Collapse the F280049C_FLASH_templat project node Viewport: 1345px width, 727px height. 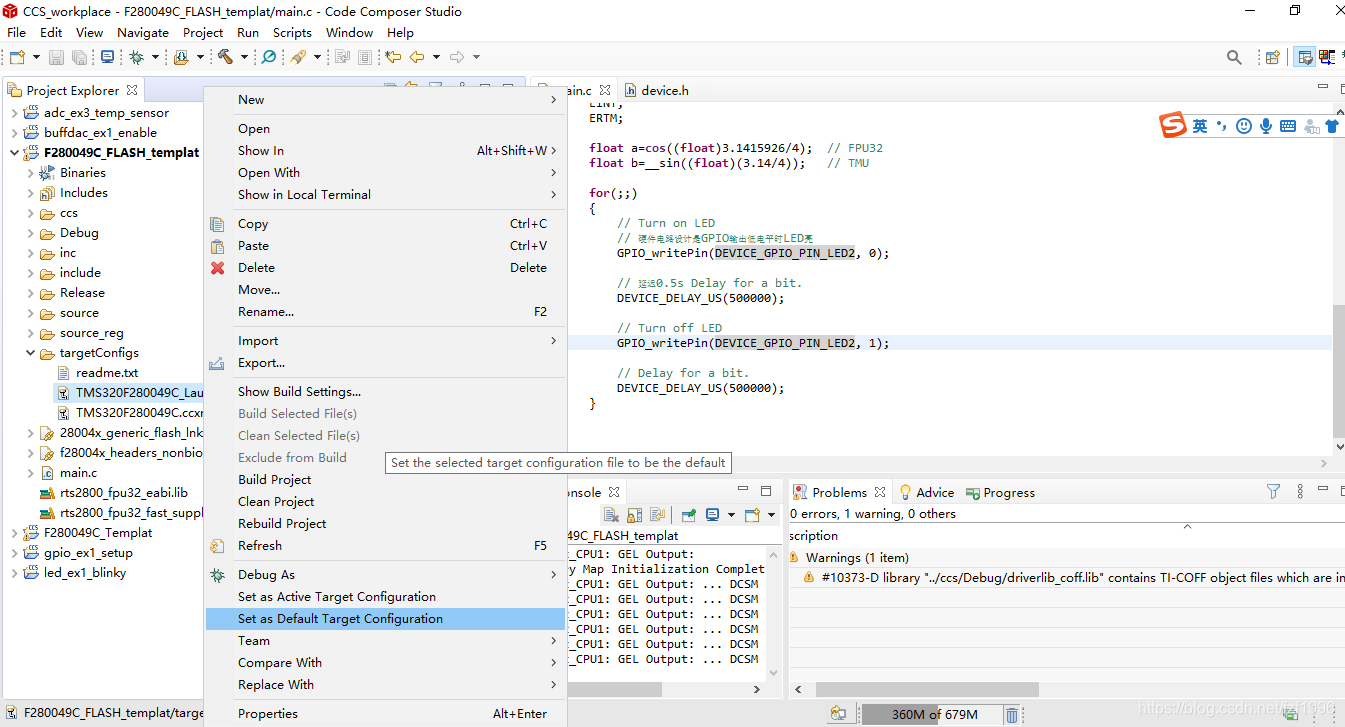14,153
